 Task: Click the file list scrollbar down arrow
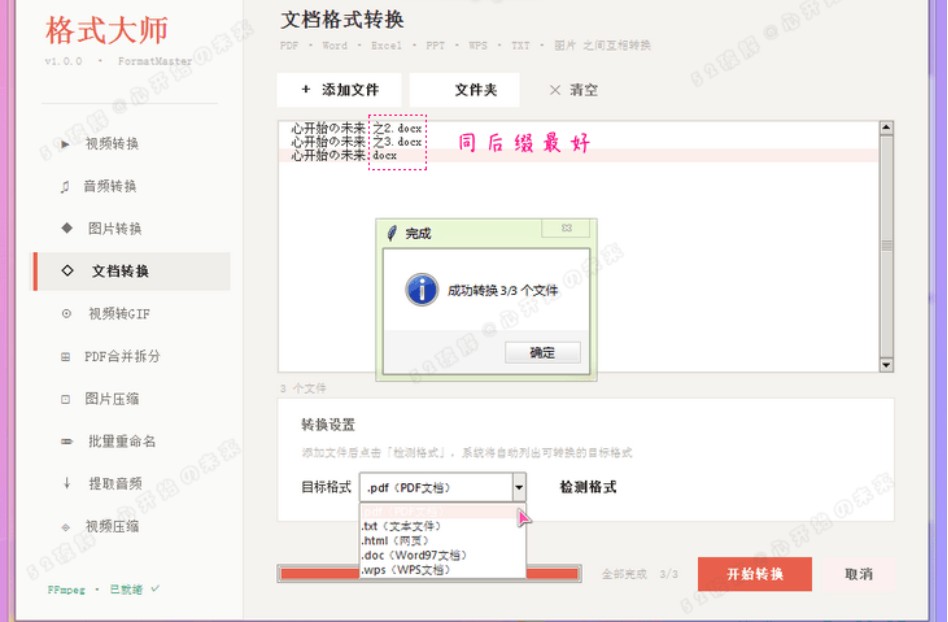tap(886, 364)
